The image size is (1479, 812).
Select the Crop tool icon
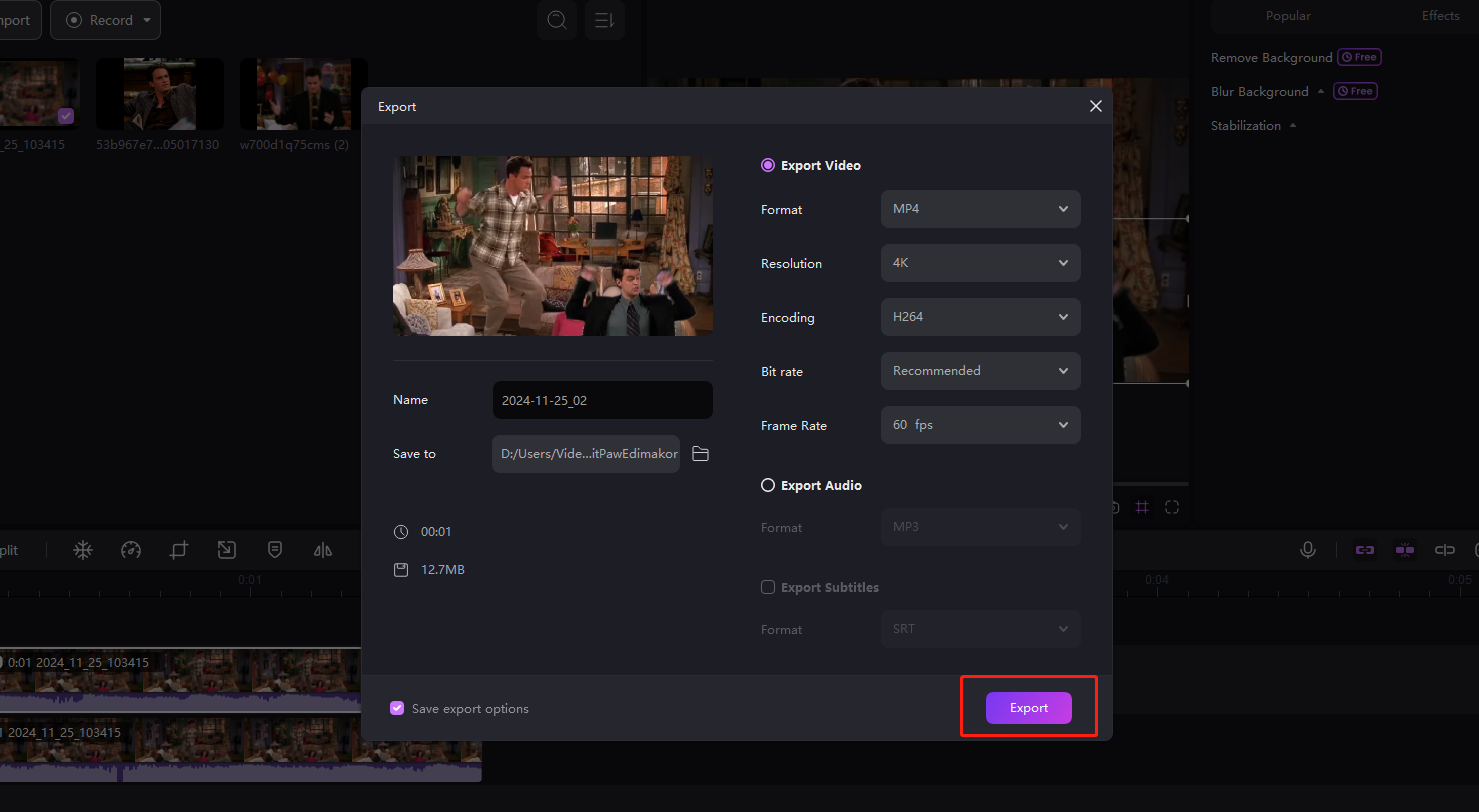(179, 550)
